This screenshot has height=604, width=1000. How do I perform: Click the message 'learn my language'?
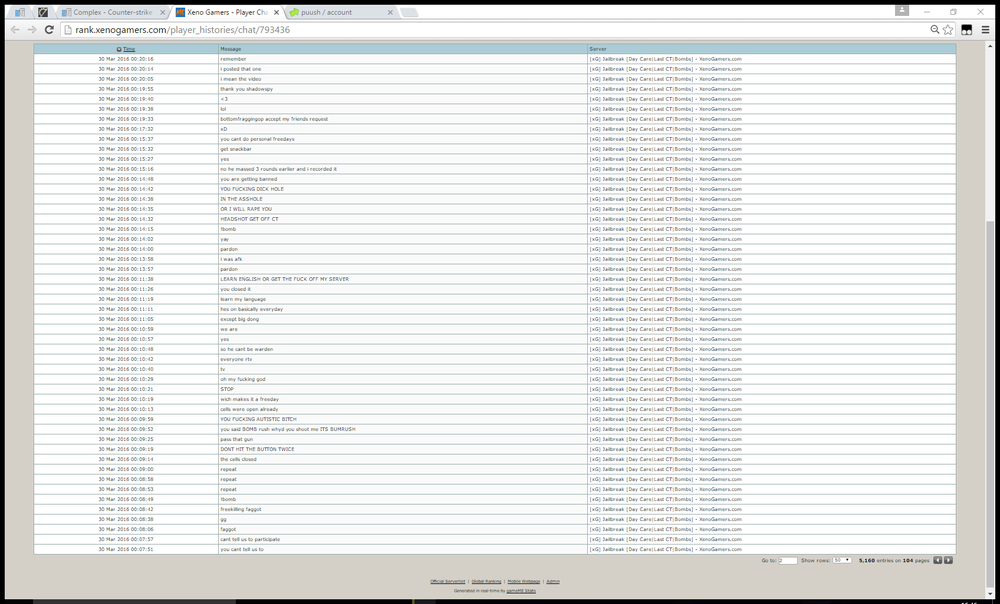point(243,299)
